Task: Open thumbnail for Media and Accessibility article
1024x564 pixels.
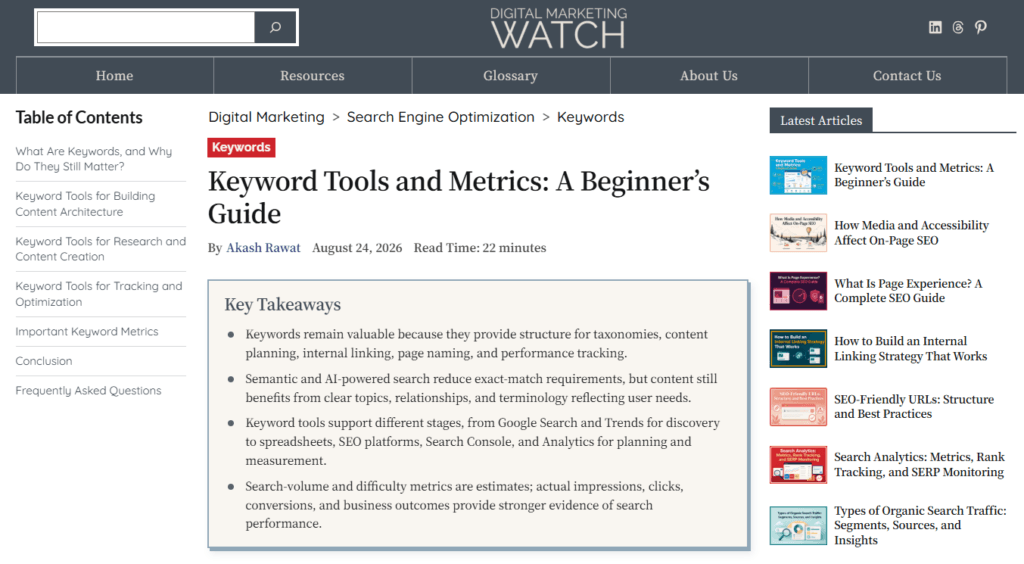Action: coord(798,232)
